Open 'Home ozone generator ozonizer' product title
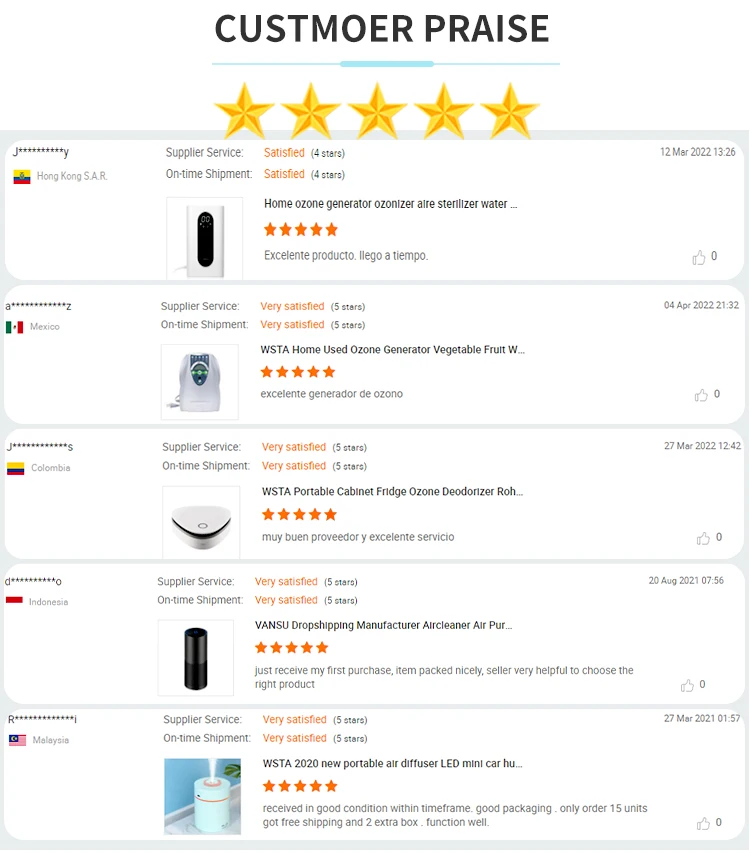The height and width of the screenshot is (853, 750). tap(391, 204)
